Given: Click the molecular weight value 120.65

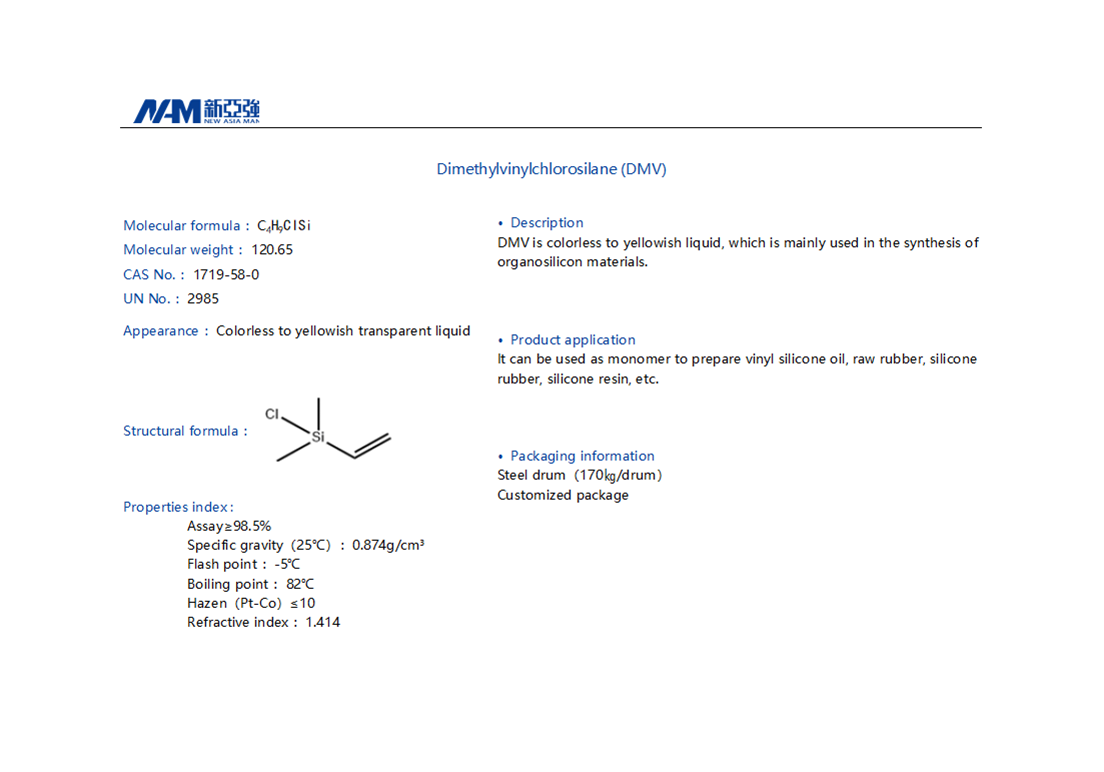Looking at the screenshot, I should pyautogui.click(x=272, y=250).
